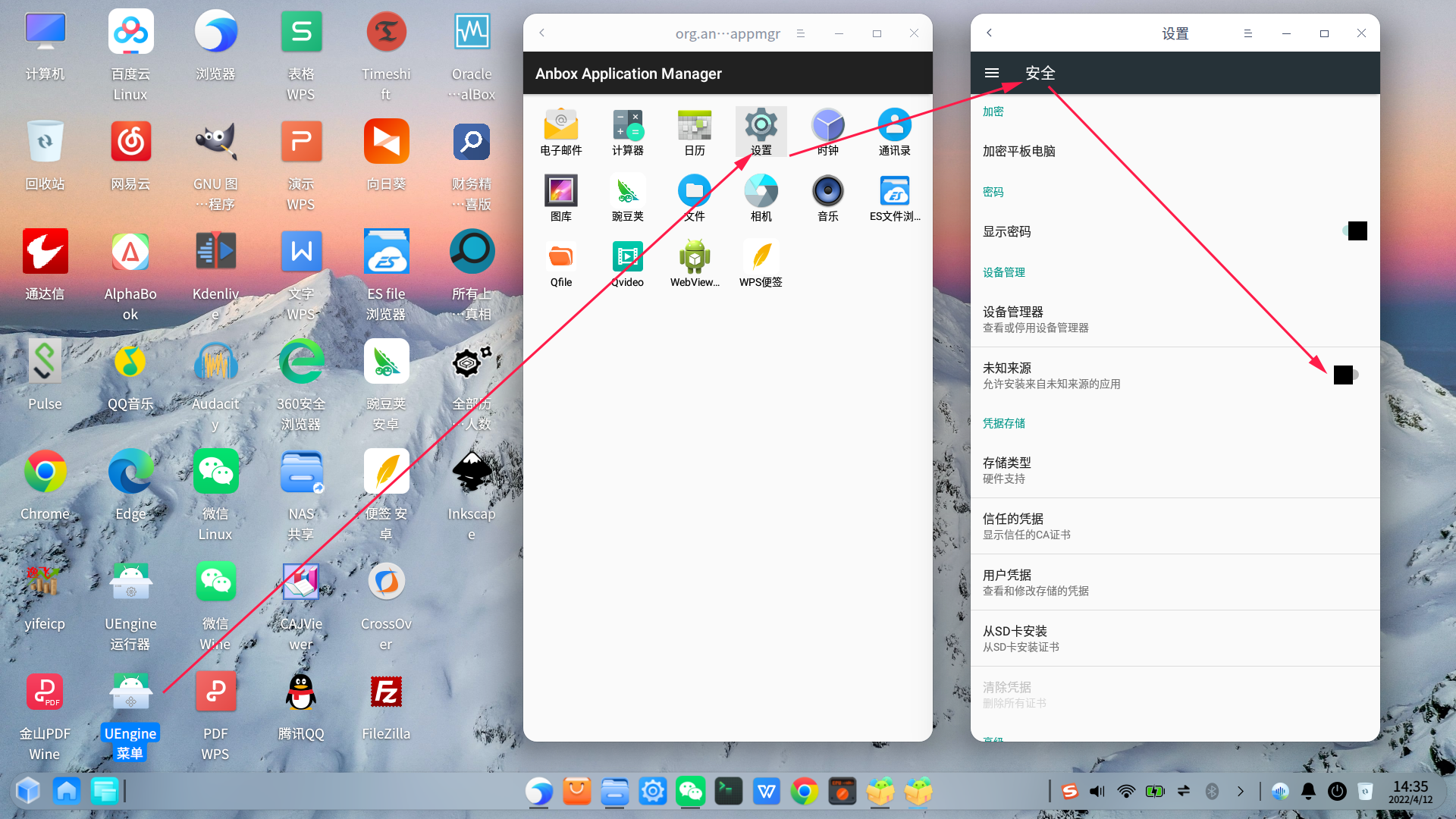Open the 日历 calendar app in Anbox
This screenshot has height=819, width=1456.
click(x=694, y=130)
